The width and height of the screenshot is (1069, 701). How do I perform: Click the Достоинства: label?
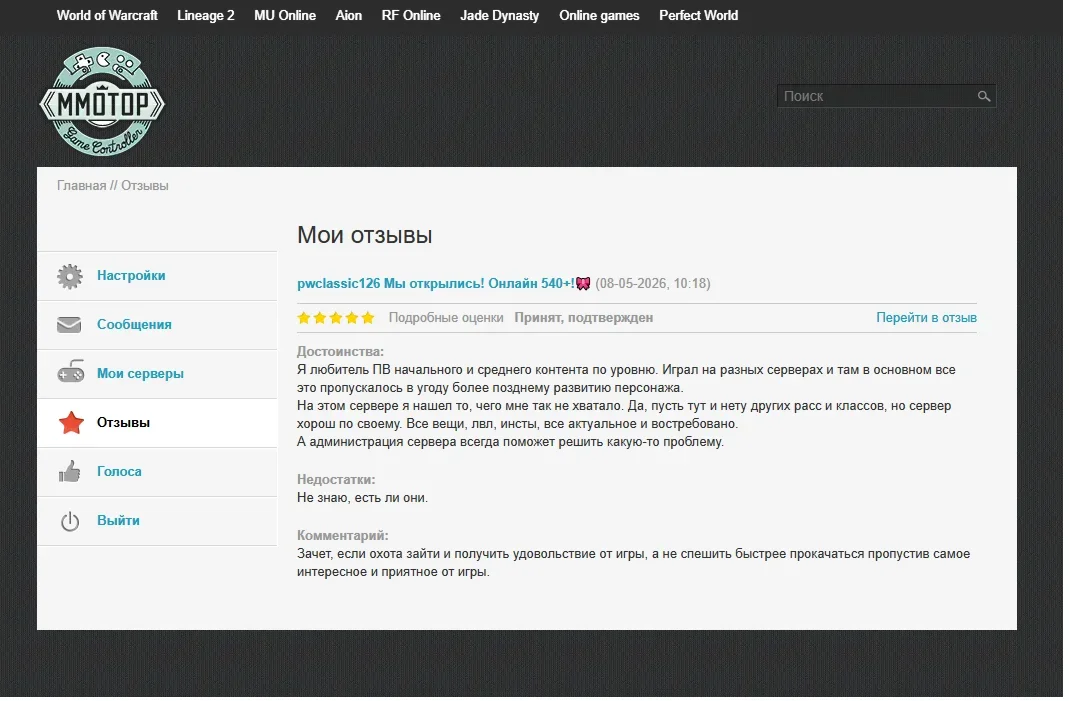point(342,353)
